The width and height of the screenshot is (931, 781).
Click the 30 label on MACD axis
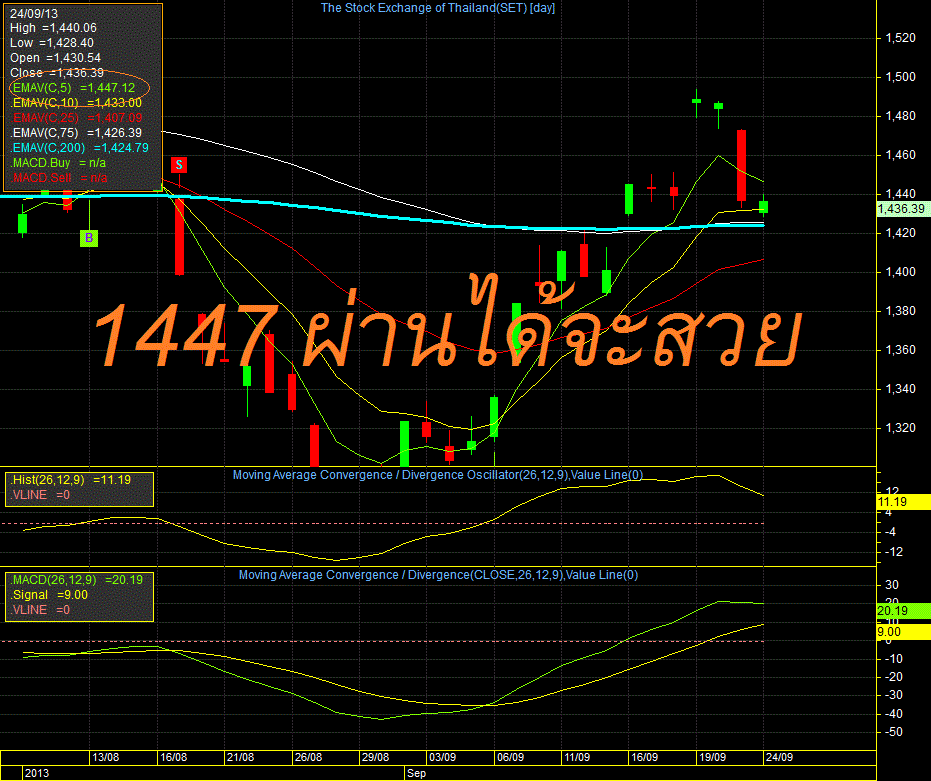click(x=892, y=585)
